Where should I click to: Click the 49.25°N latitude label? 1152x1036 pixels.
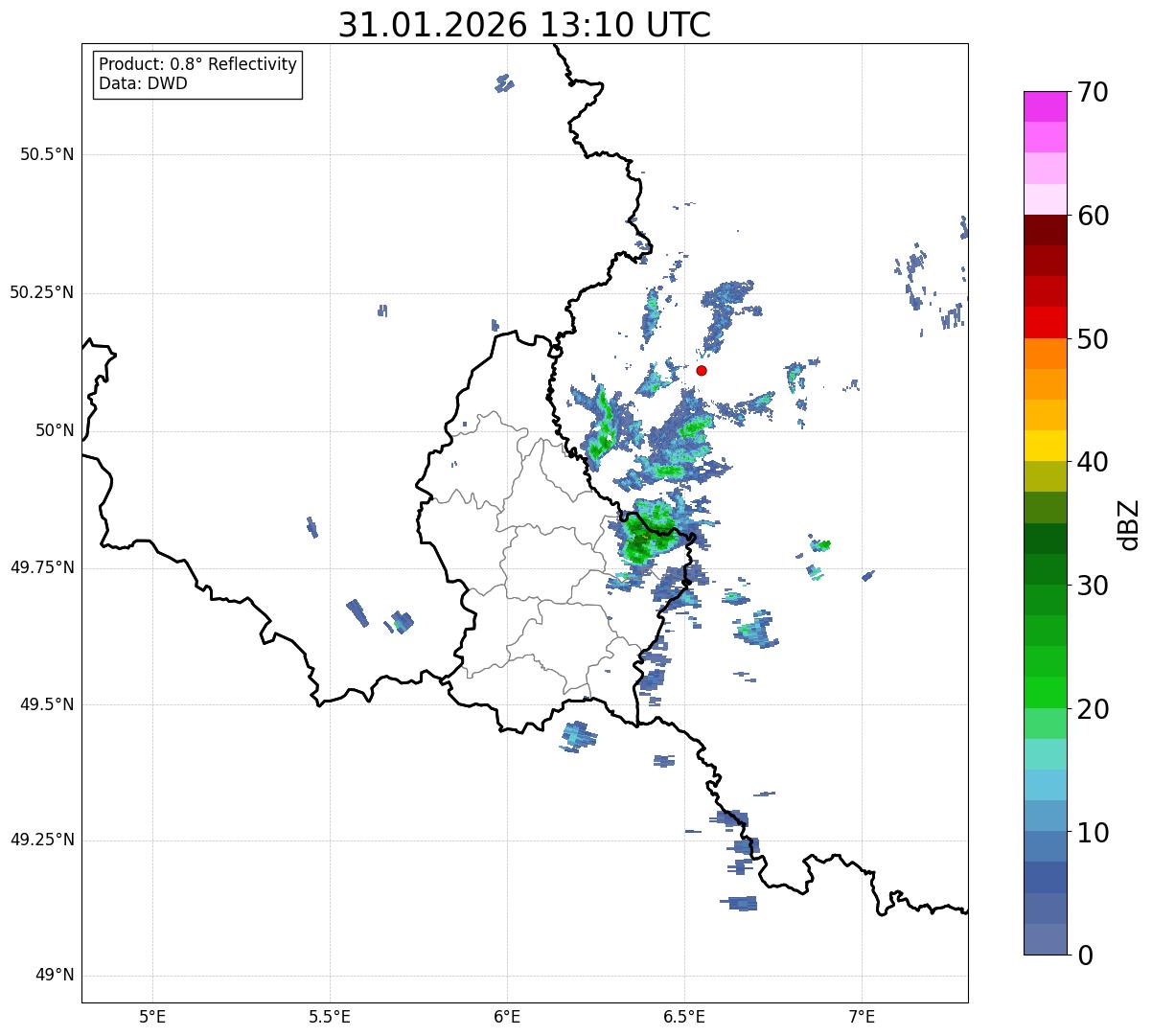tap(42, 840)
